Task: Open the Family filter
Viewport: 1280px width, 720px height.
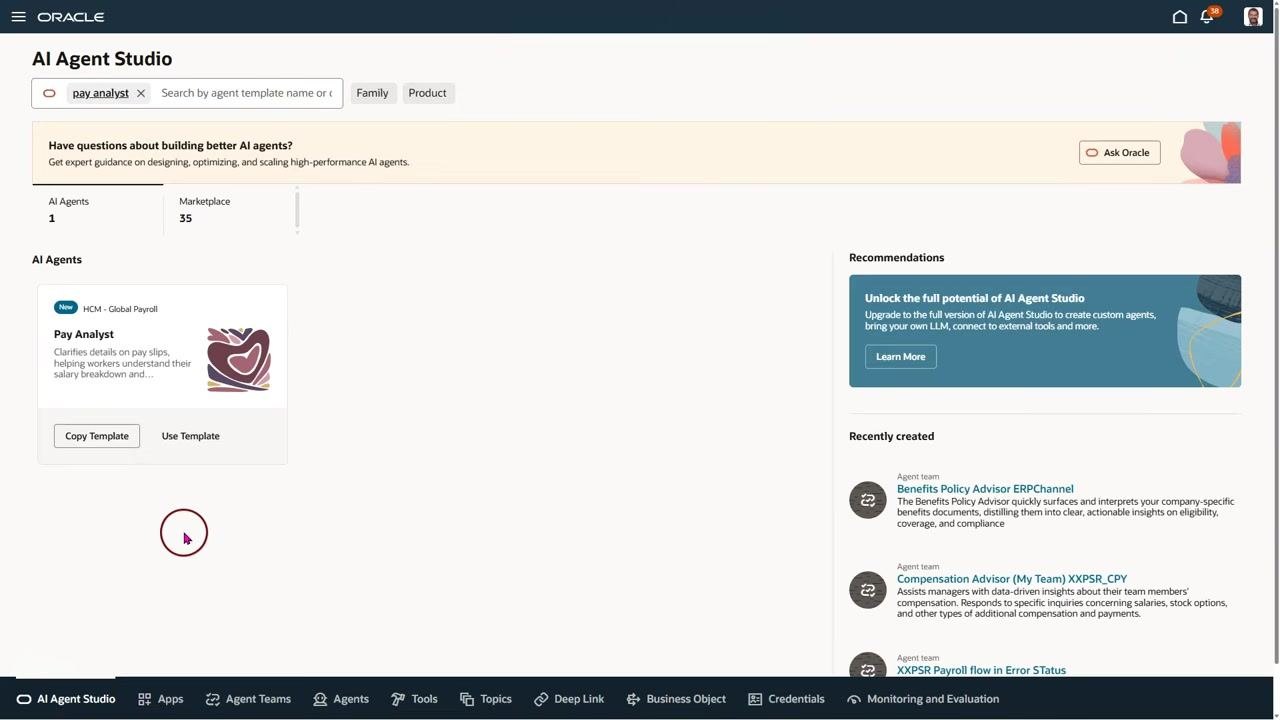Action: click(x=372, y=93)
